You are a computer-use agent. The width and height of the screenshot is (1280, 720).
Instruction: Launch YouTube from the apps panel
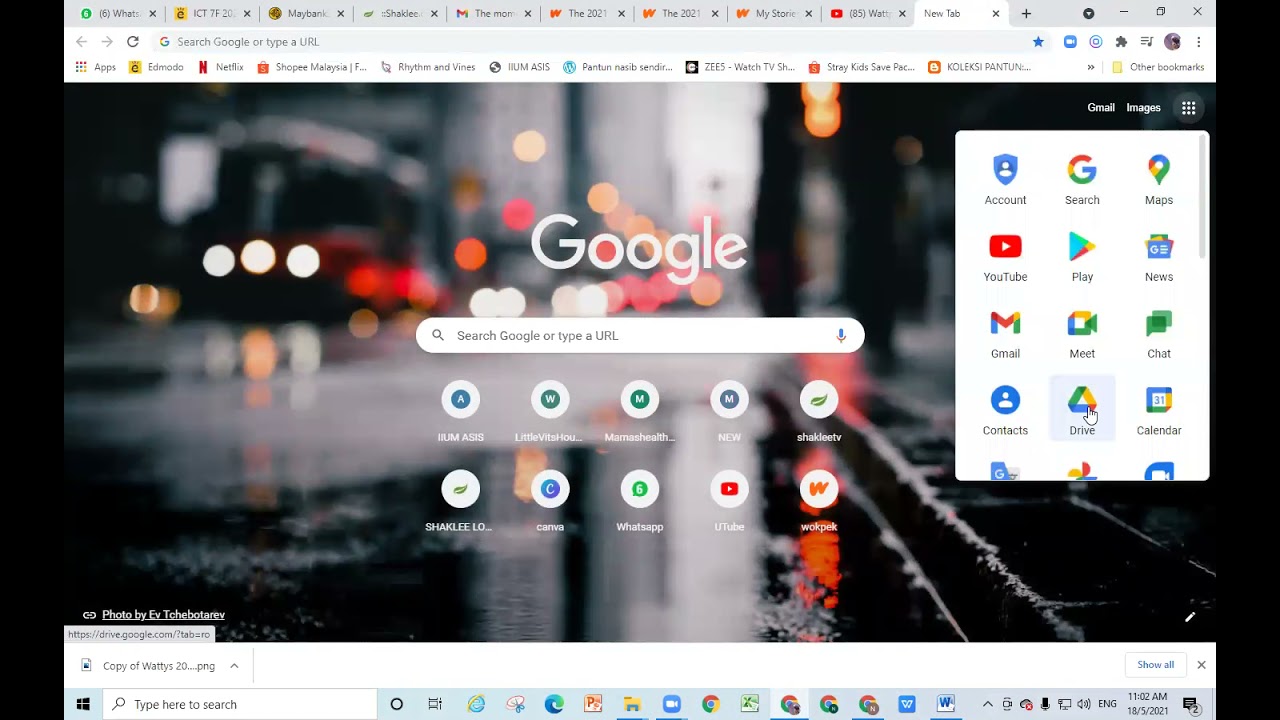[x=1005, y=257]
